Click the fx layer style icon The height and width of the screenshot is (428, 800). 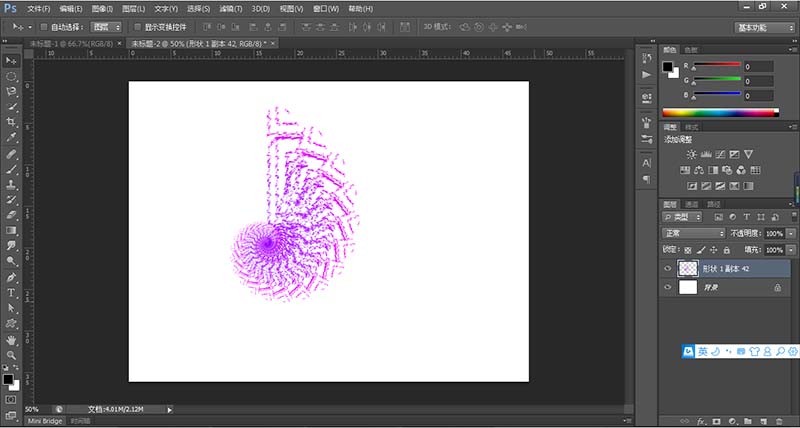pyautogui.click(x=701, y=421)
